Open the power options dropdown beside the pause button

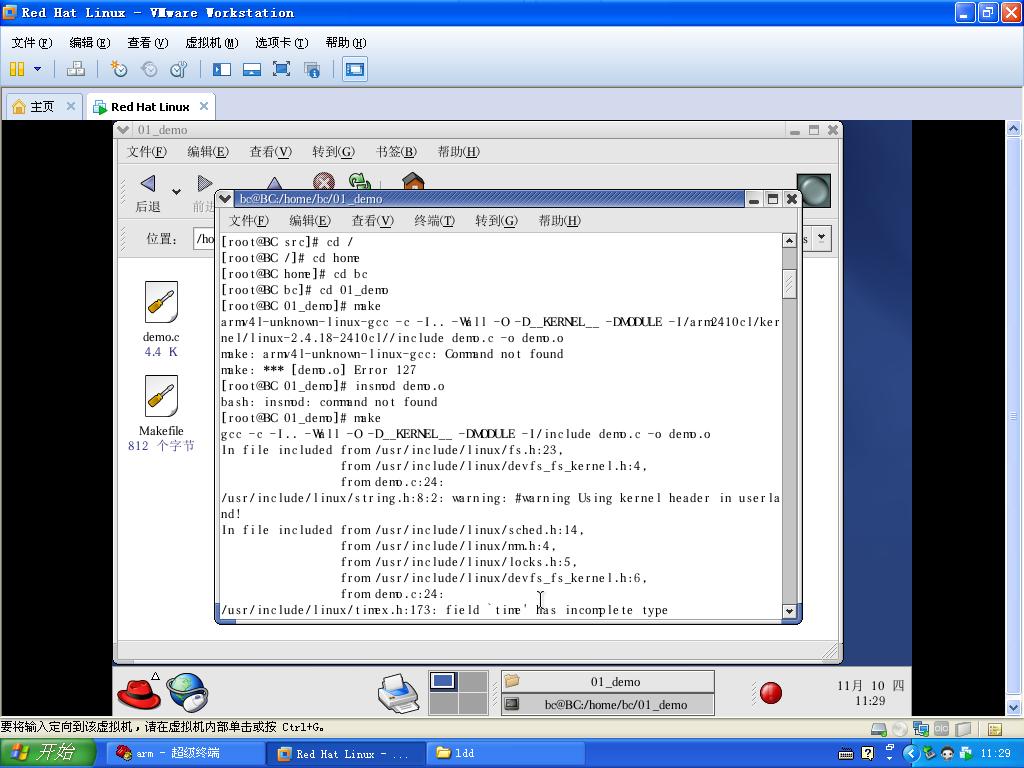(x=38, y=69)
